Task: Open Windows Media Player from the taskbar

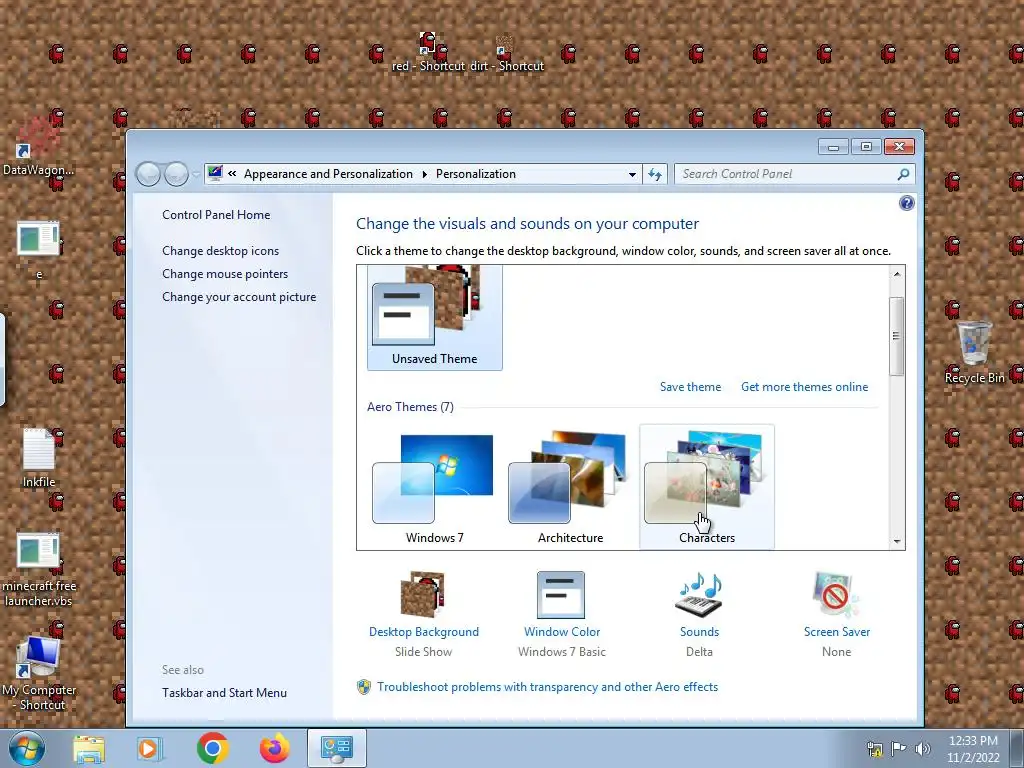Action: click(x=150, y=748)
